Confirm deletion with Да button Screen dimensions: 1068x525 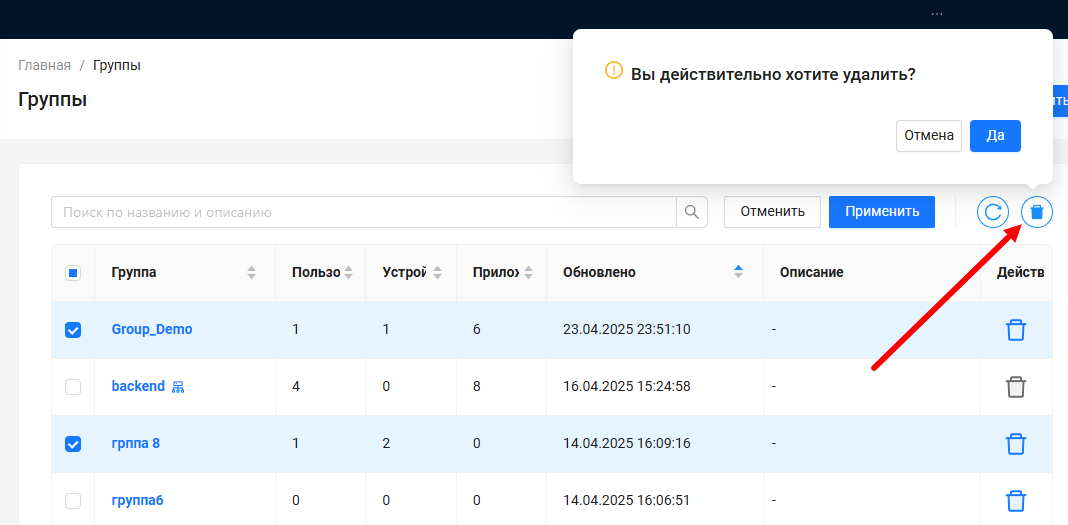(x=994, y=135)
